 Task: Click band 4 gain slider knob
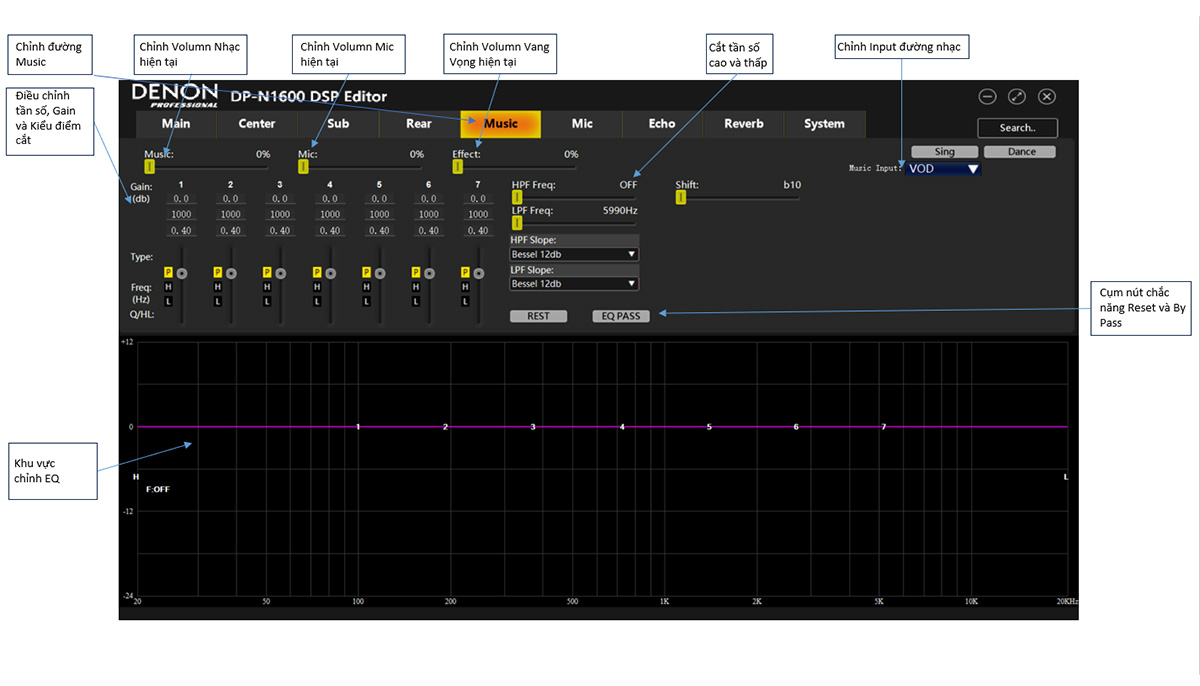[331, 272]
